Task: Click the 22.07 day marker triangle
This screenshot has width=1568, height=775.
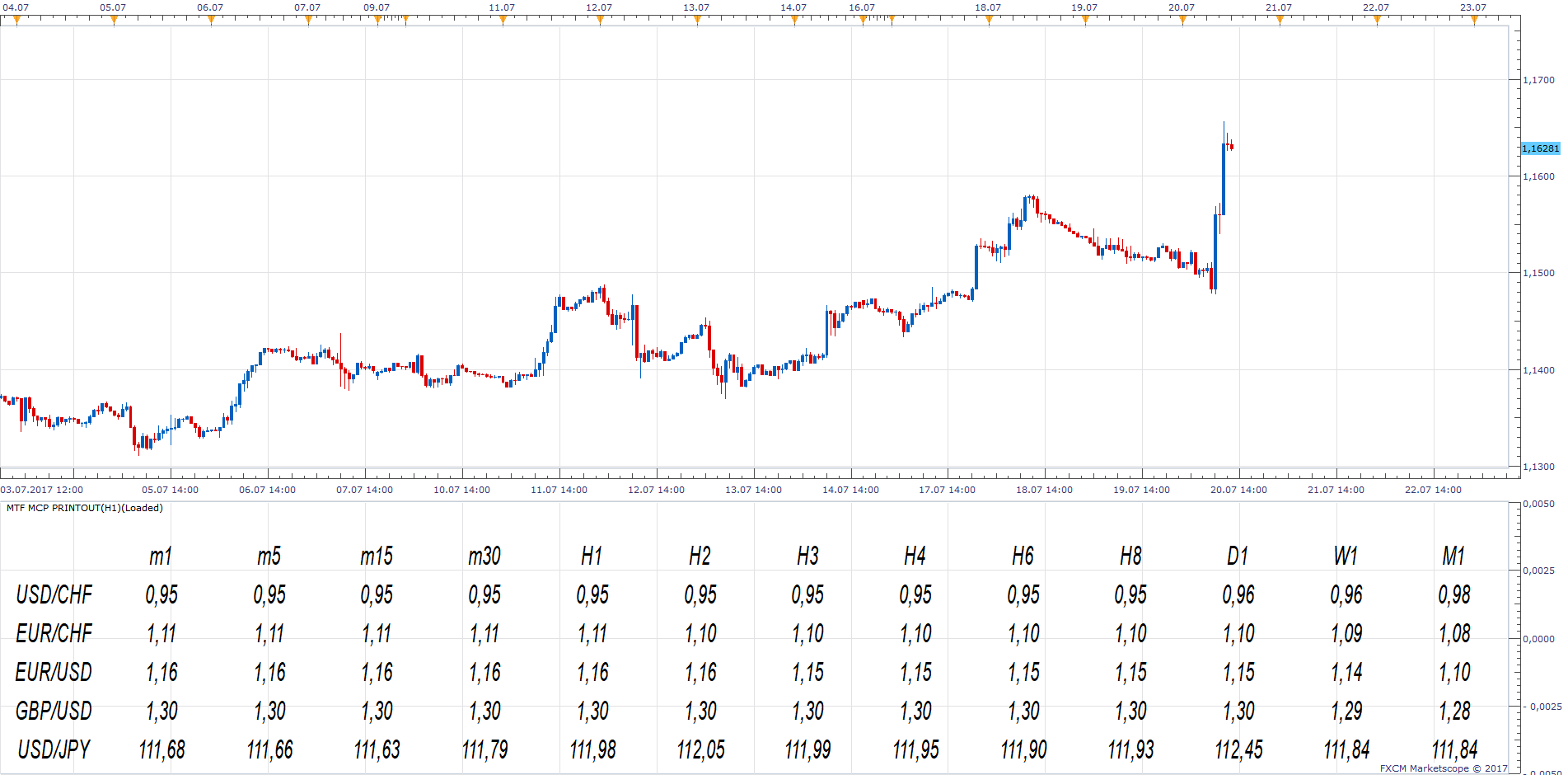Action: (1377, 21)
